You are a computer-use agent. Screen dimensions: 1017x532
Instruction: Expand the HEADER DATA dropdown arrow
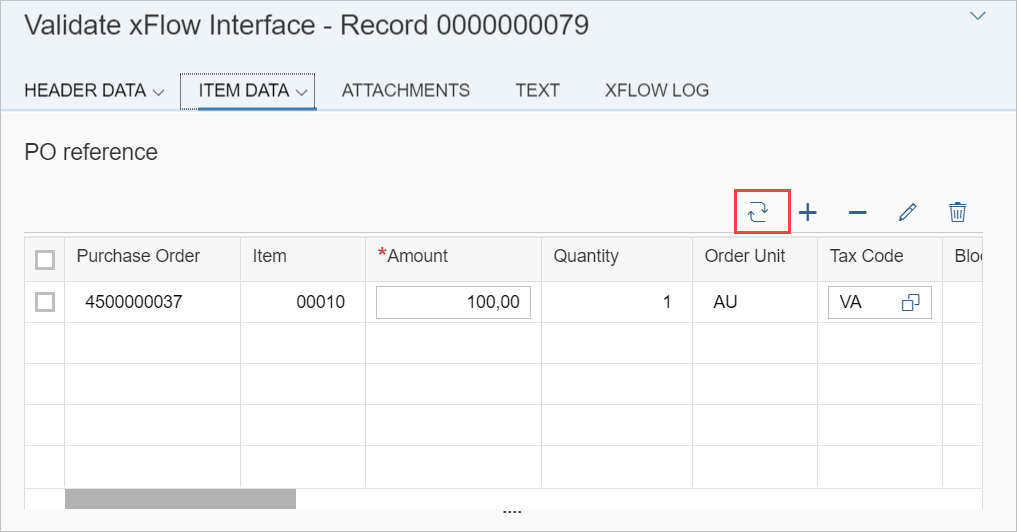158,92
